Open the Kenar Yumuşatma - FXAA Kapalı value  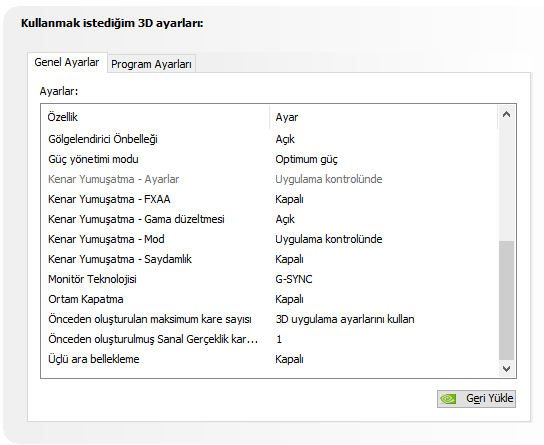(x=289, y=199)
